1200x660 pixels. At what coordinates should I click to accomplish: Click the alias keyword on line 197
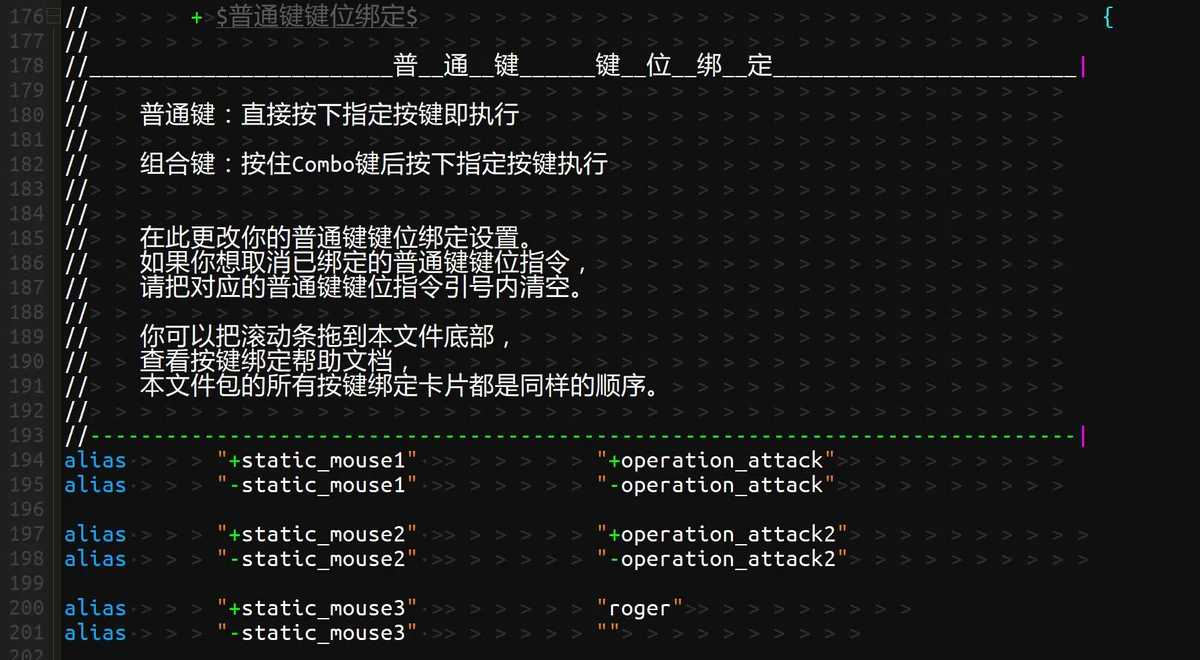95,534
